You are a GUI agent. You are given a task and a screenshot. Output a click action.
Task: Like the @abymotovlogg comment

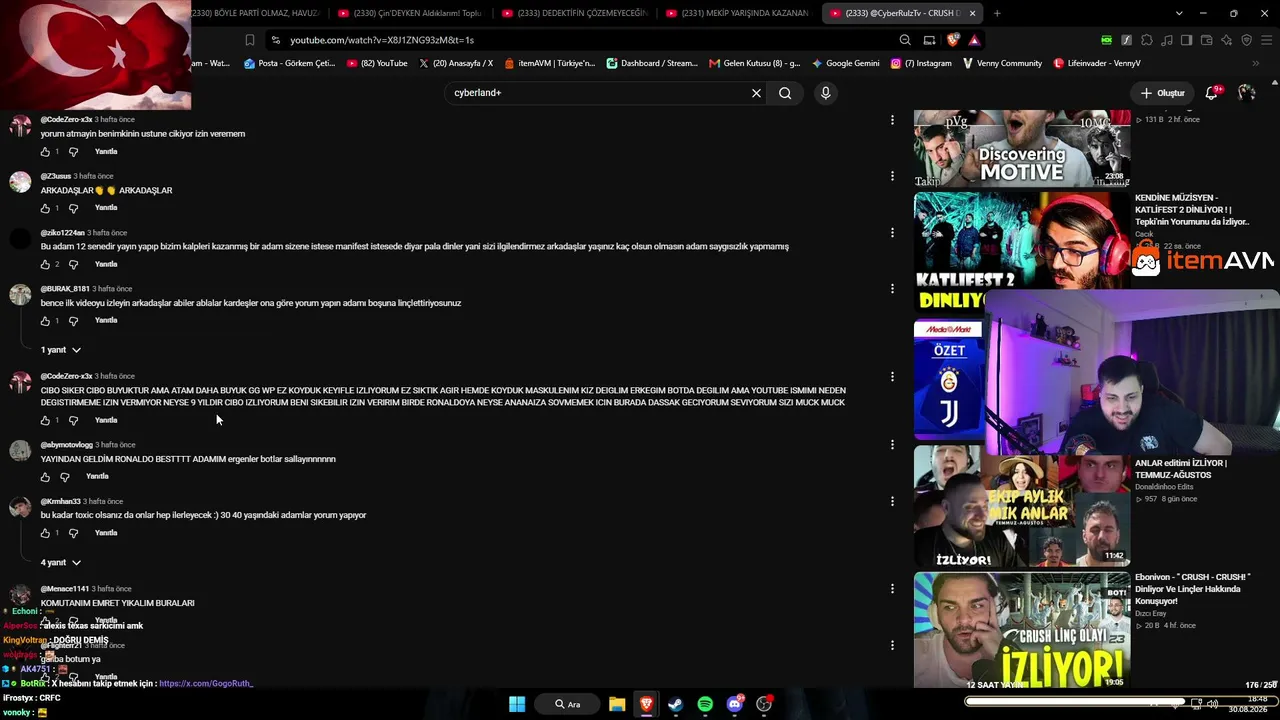45,477
